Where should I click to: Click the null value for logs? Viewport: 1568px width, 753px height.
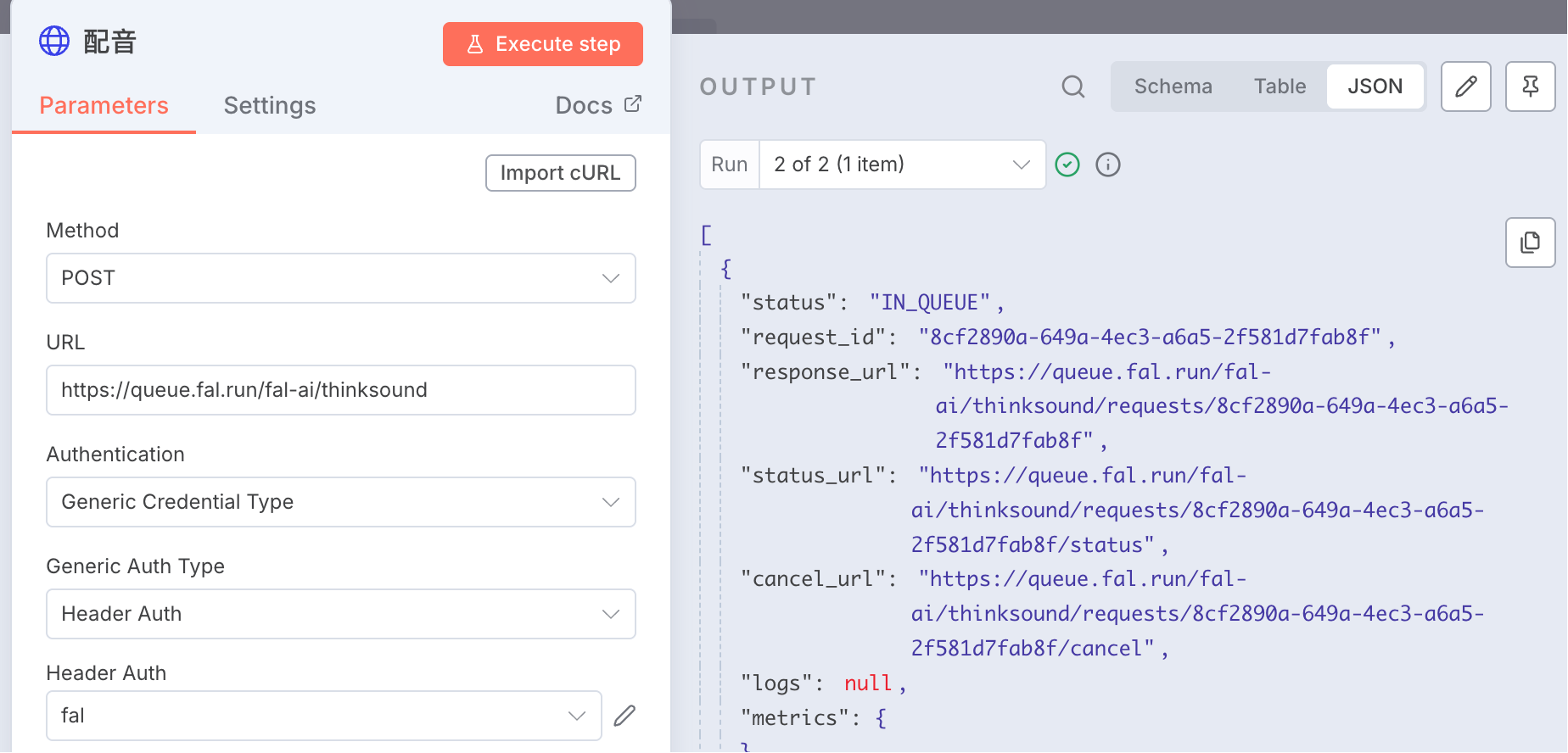point(868,683)
